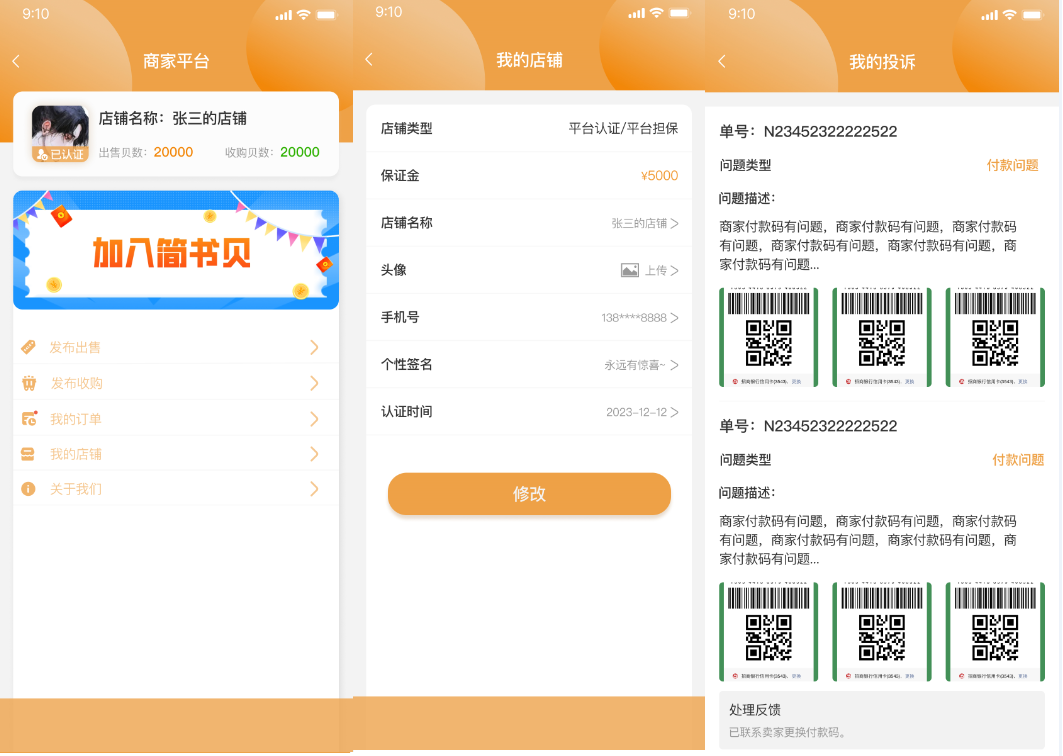Expand the chevron on the 发布出售 row
1063x756 pixels.
click(314, 347)
